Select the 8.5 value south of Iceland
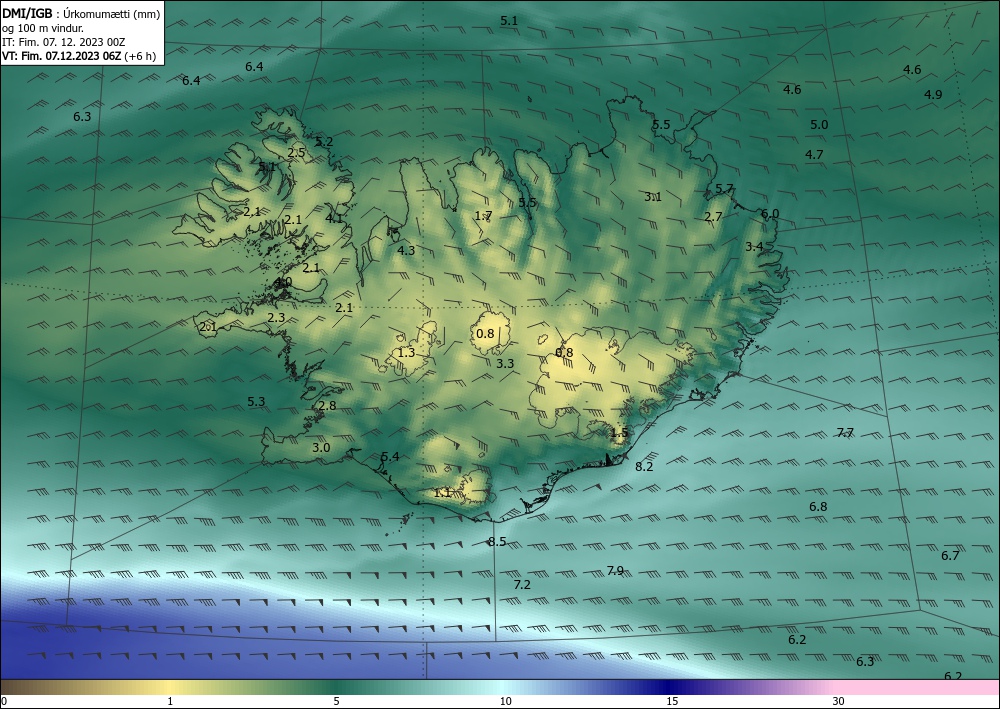1000x709 pixels. (x=497, y=541)
